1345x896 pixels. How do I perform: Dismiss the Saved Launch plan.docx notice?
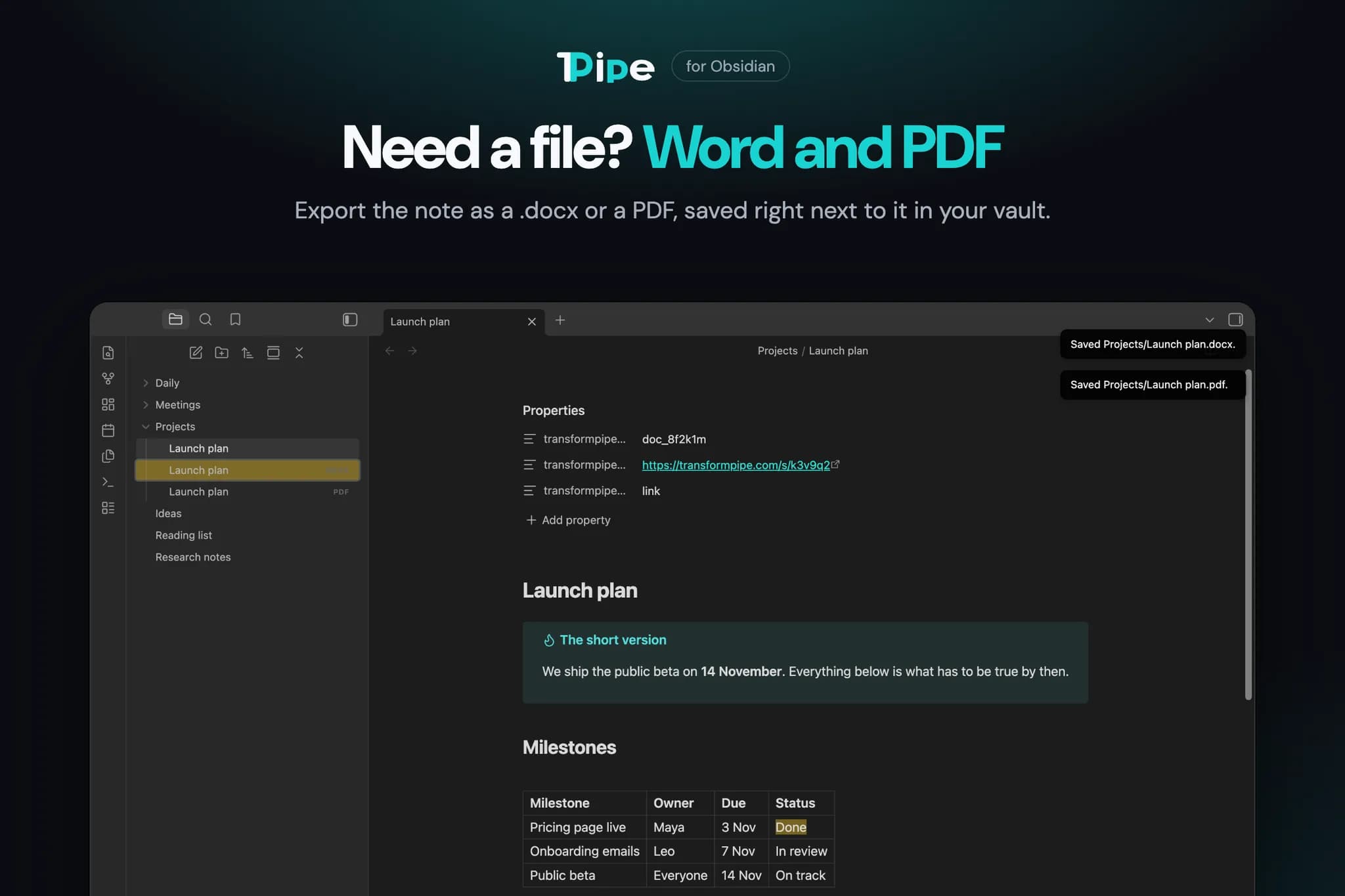coord(1153,344)
